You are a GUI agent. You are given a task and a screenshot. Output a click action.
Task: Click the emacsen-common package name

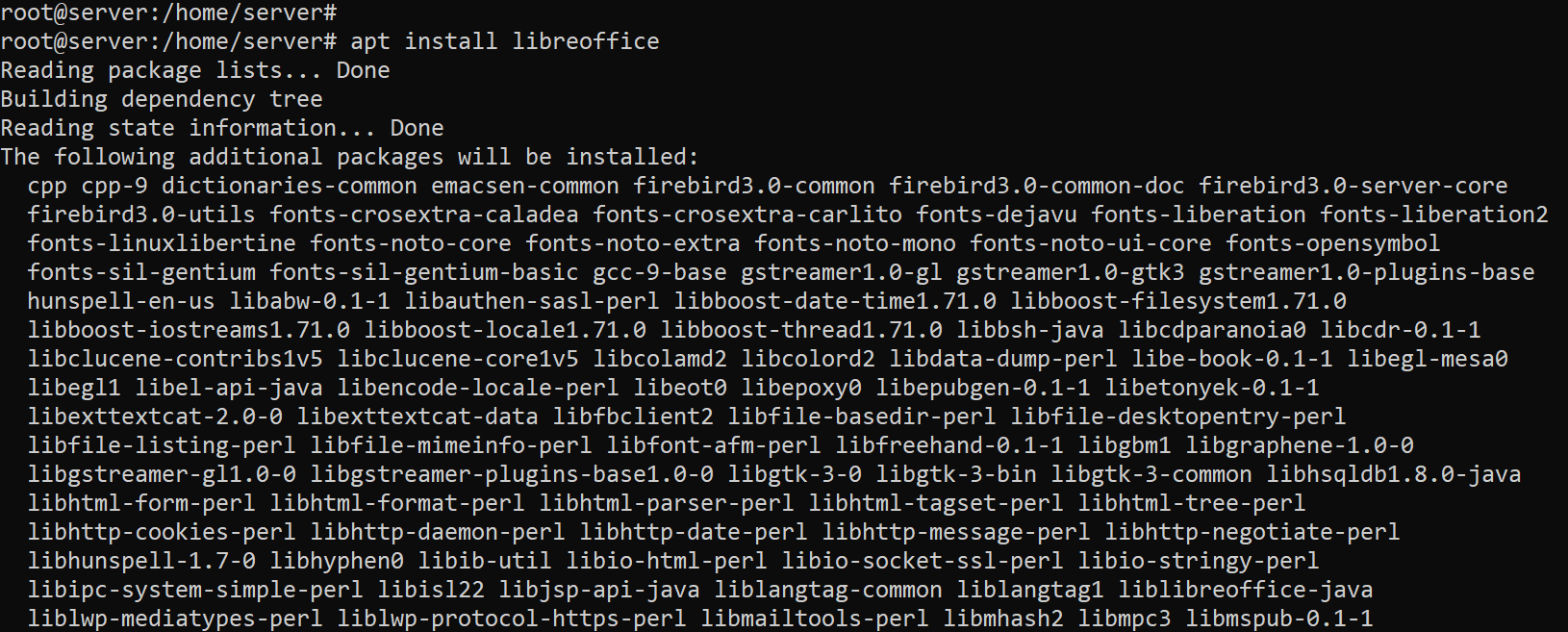coord(524,186)
